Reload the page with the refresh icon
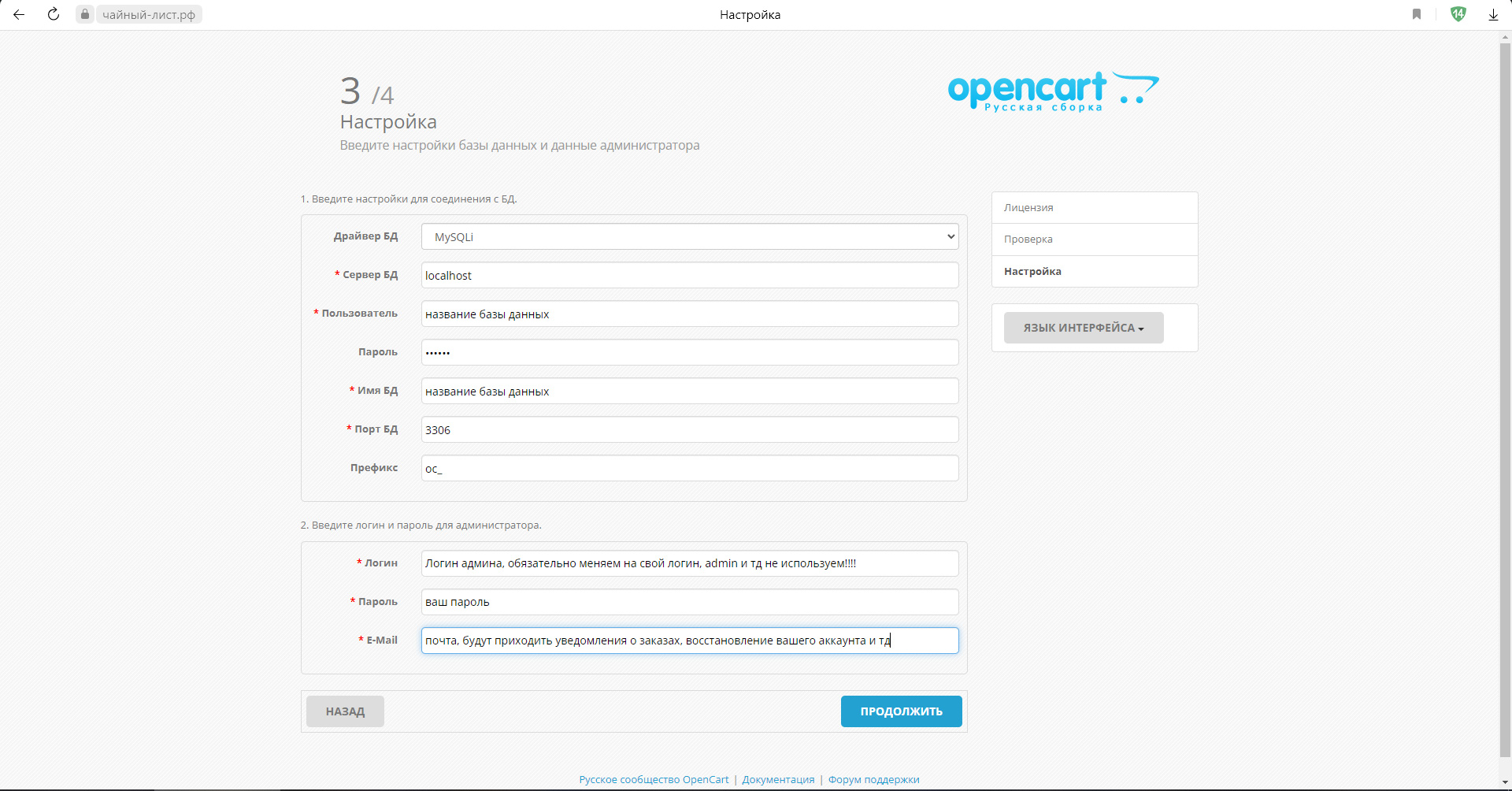 coord(54,14)
